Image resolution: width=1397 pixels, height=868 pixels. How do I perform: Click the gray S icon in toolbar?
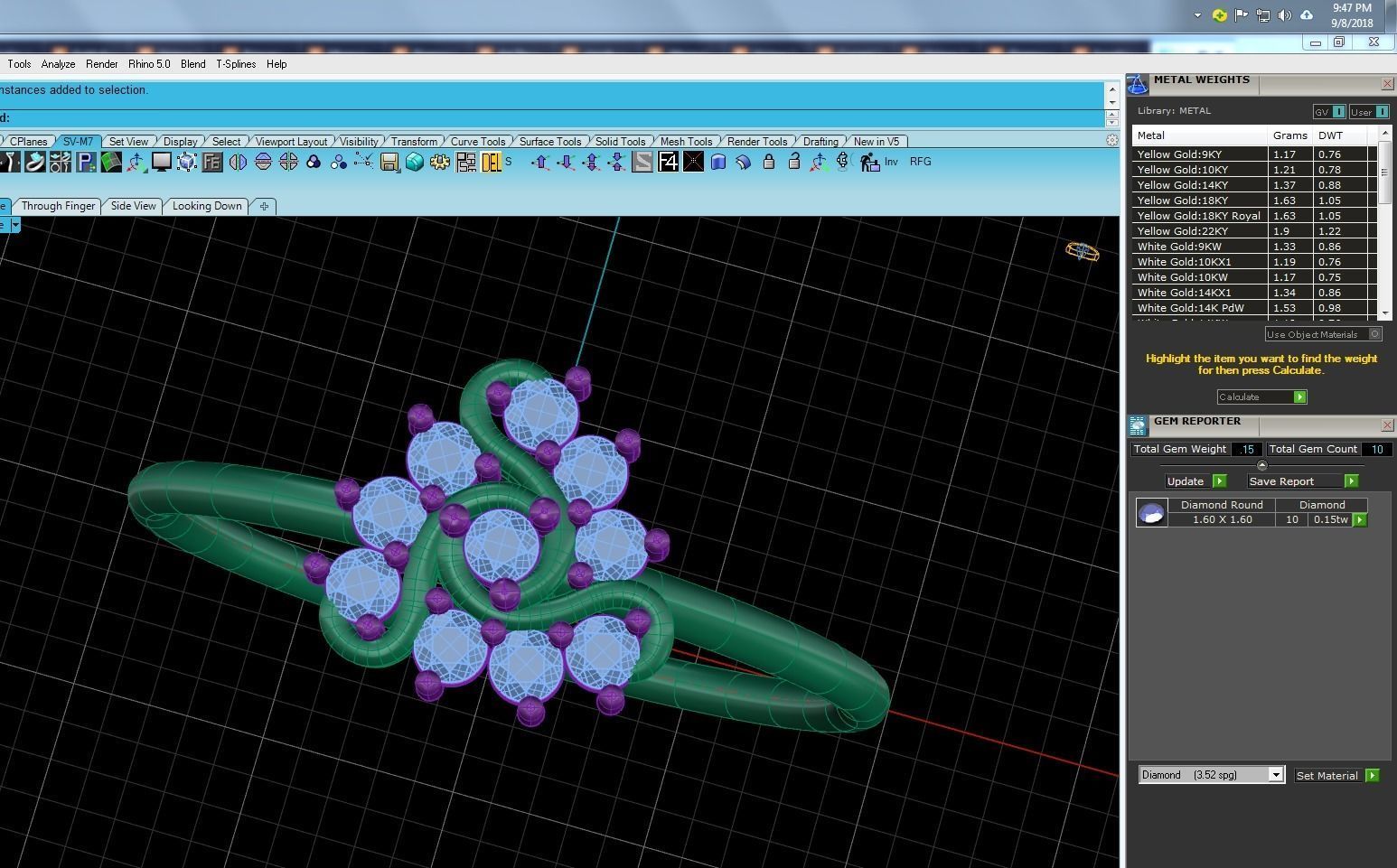coord(642,162)
